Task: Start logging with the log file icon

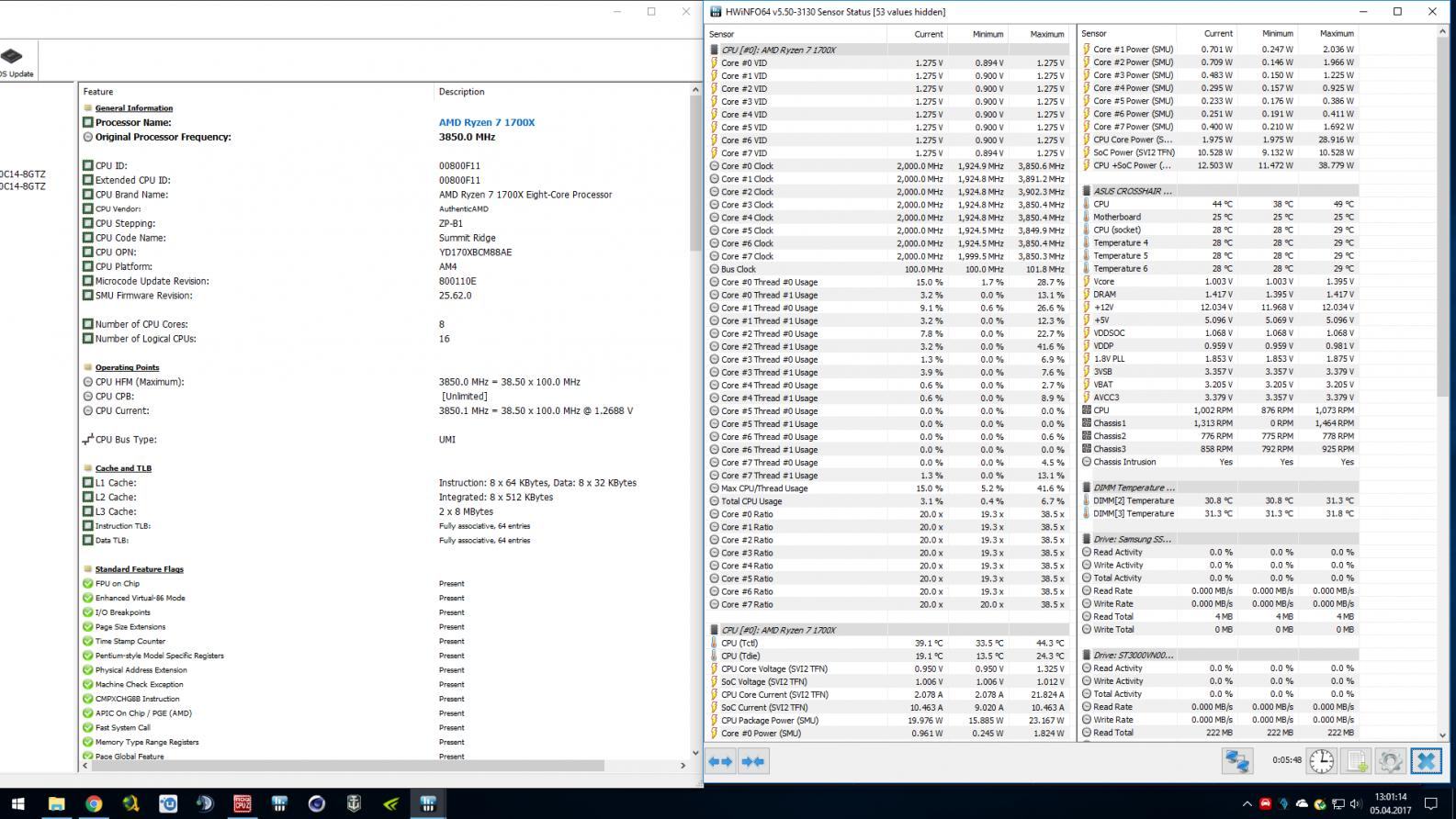Action: [x=1357, y=761]
